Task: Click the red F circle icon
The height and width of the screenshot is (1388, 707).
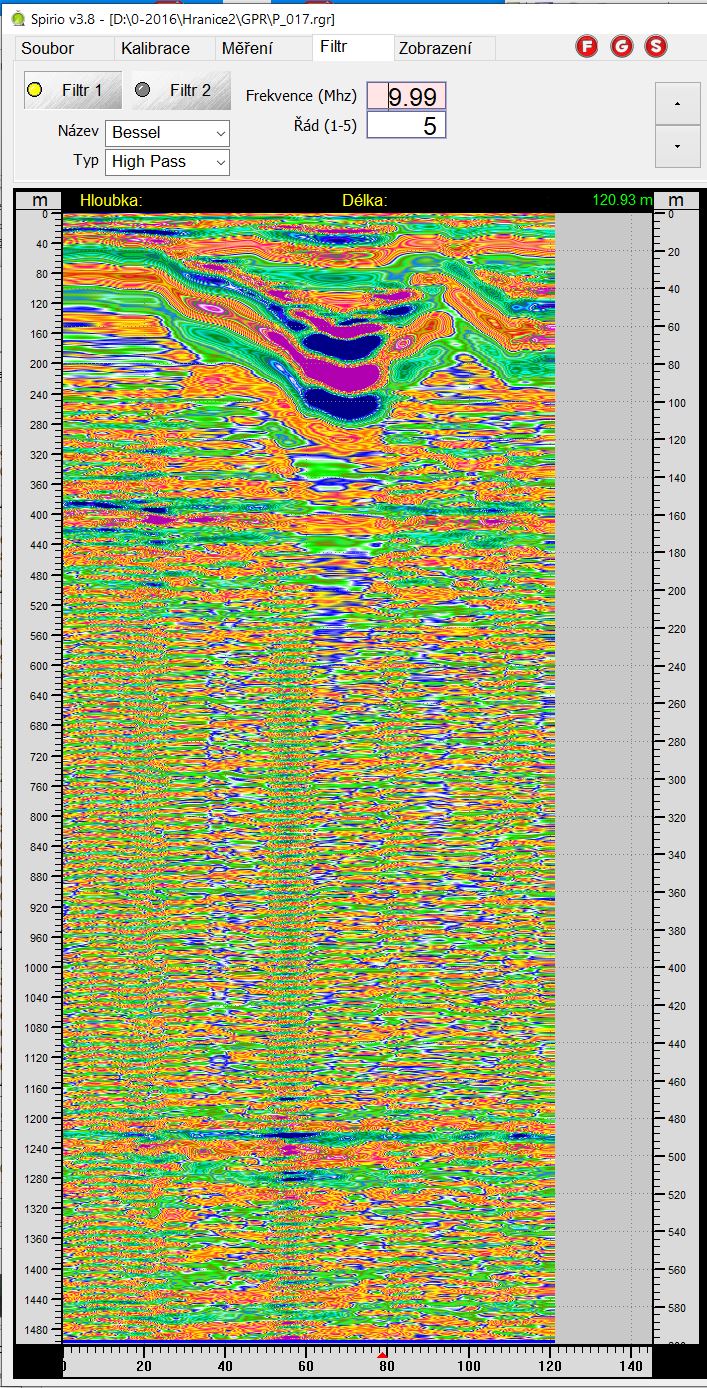Action: click(587, 46)
